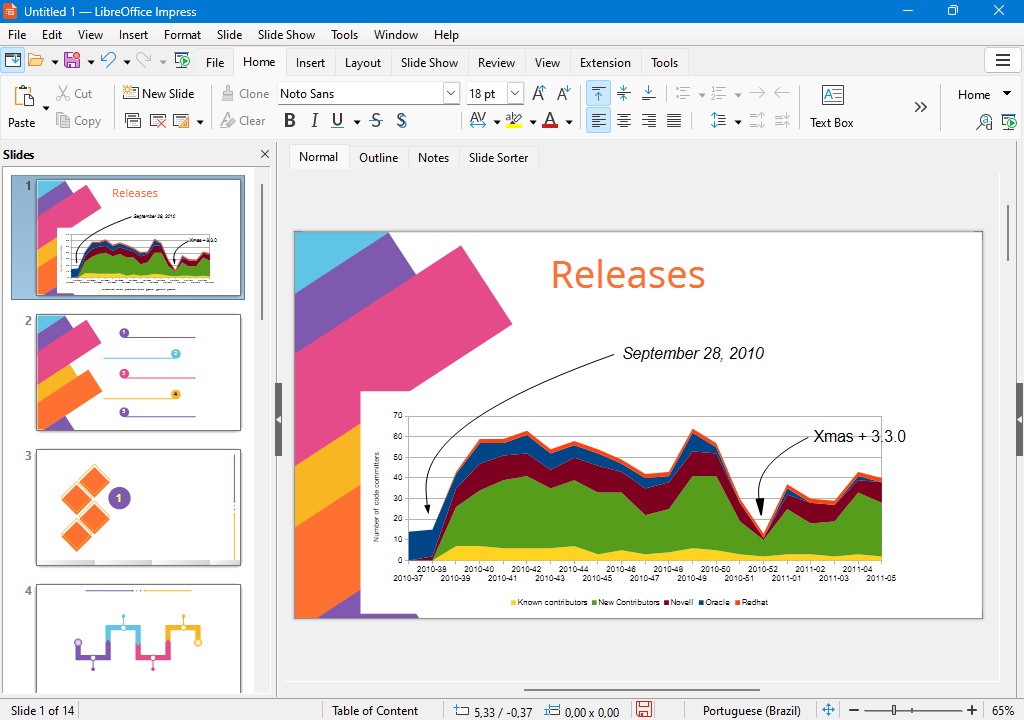Expand the font size dropdown list
The width and height of the screenshot is (1024, 720).
coord(515,93)
